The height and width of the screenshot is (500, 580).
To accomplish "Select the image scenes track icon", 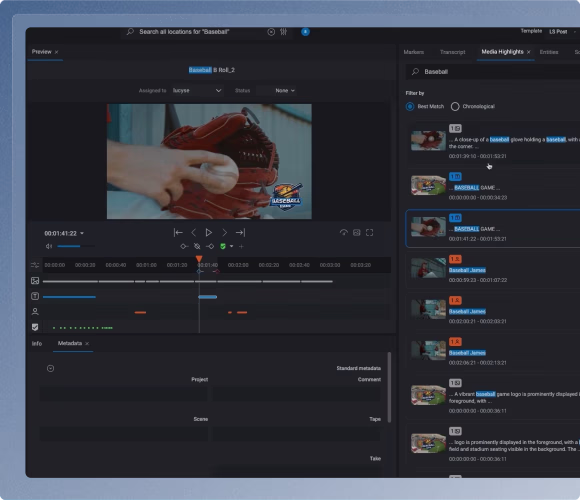I will point(35,281).
